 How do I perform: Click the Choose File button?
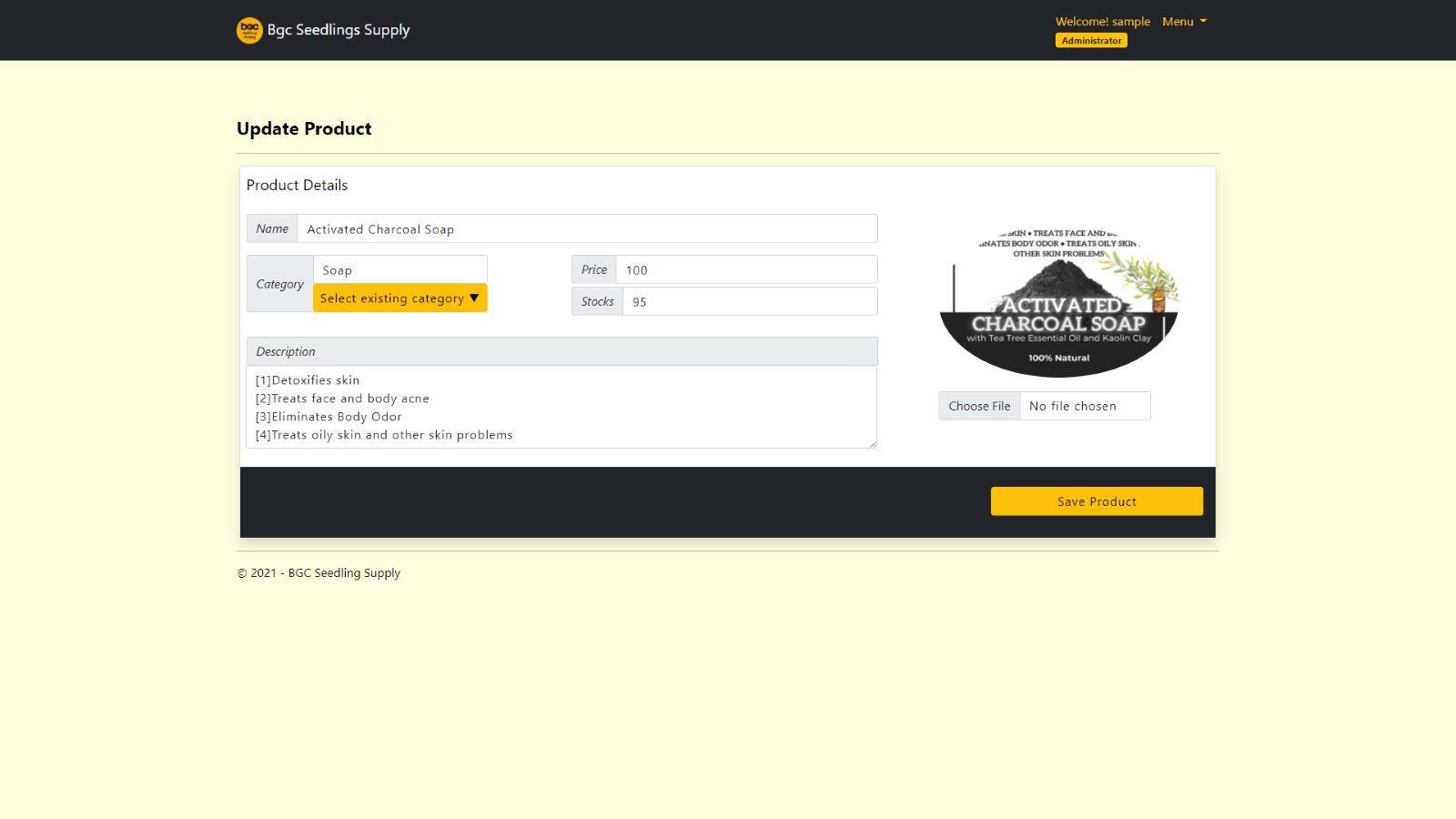coord(979,406)
